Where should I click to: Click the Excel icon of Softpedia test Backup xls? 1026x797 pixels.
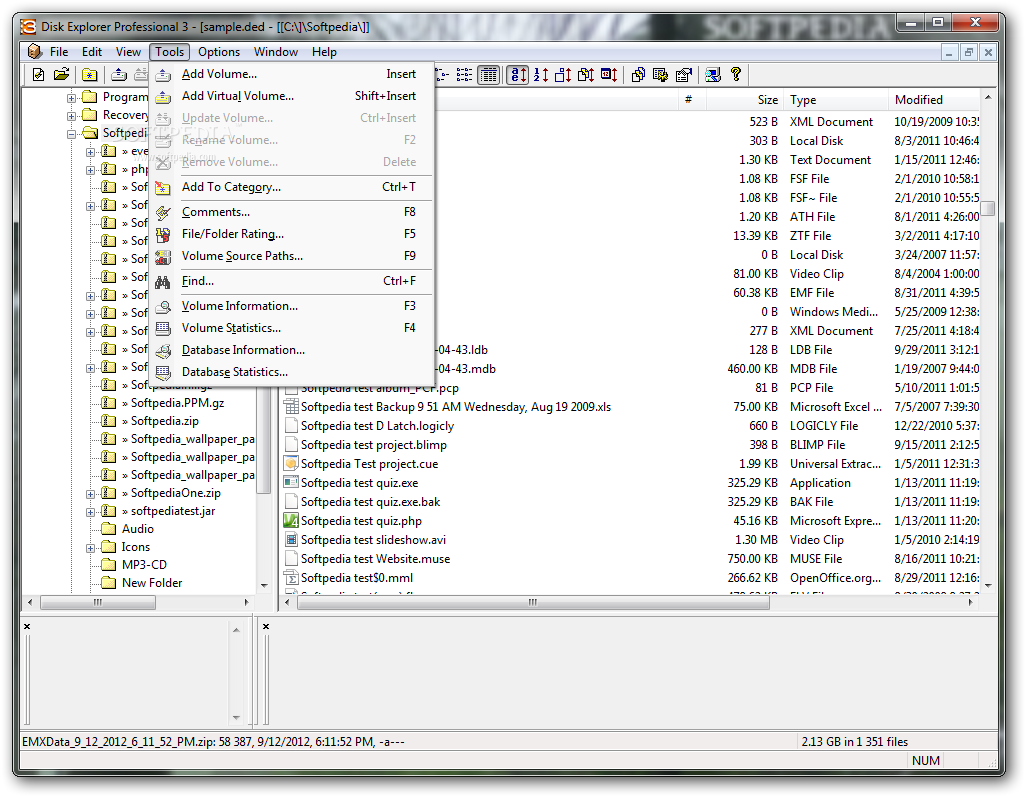[x=291, y=407]
